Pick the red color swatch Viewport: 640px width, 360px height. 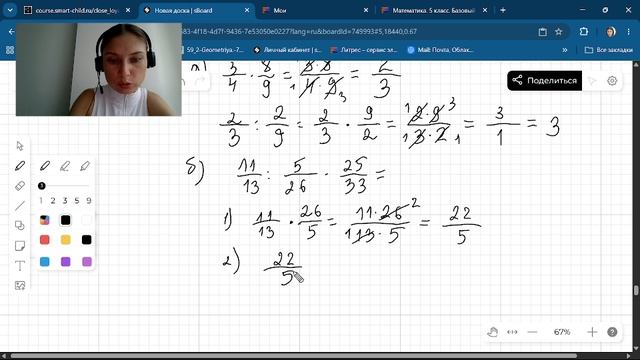tap(45, 240)
